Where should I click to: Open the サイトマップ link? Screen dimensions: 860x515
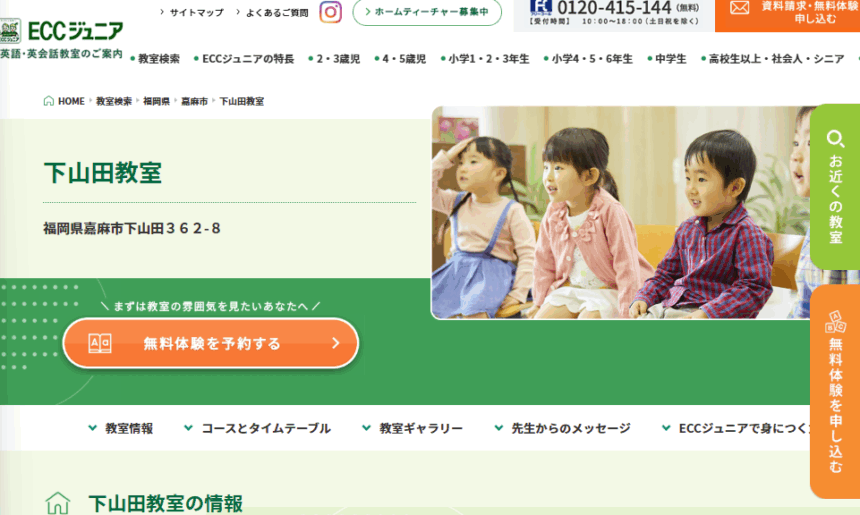point(192,12)
